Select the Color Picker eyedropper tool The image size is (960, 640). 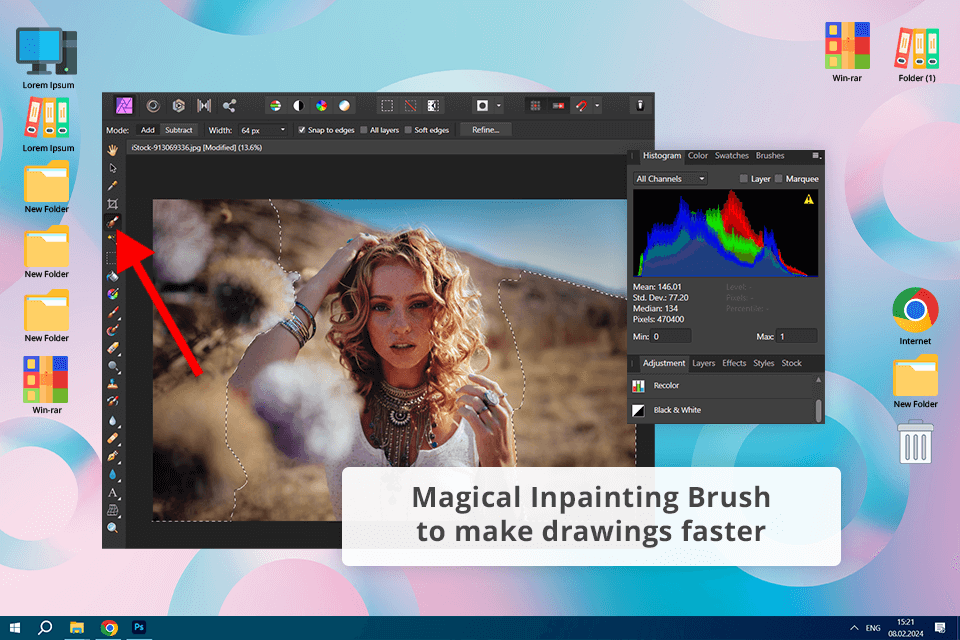(113, 186)
